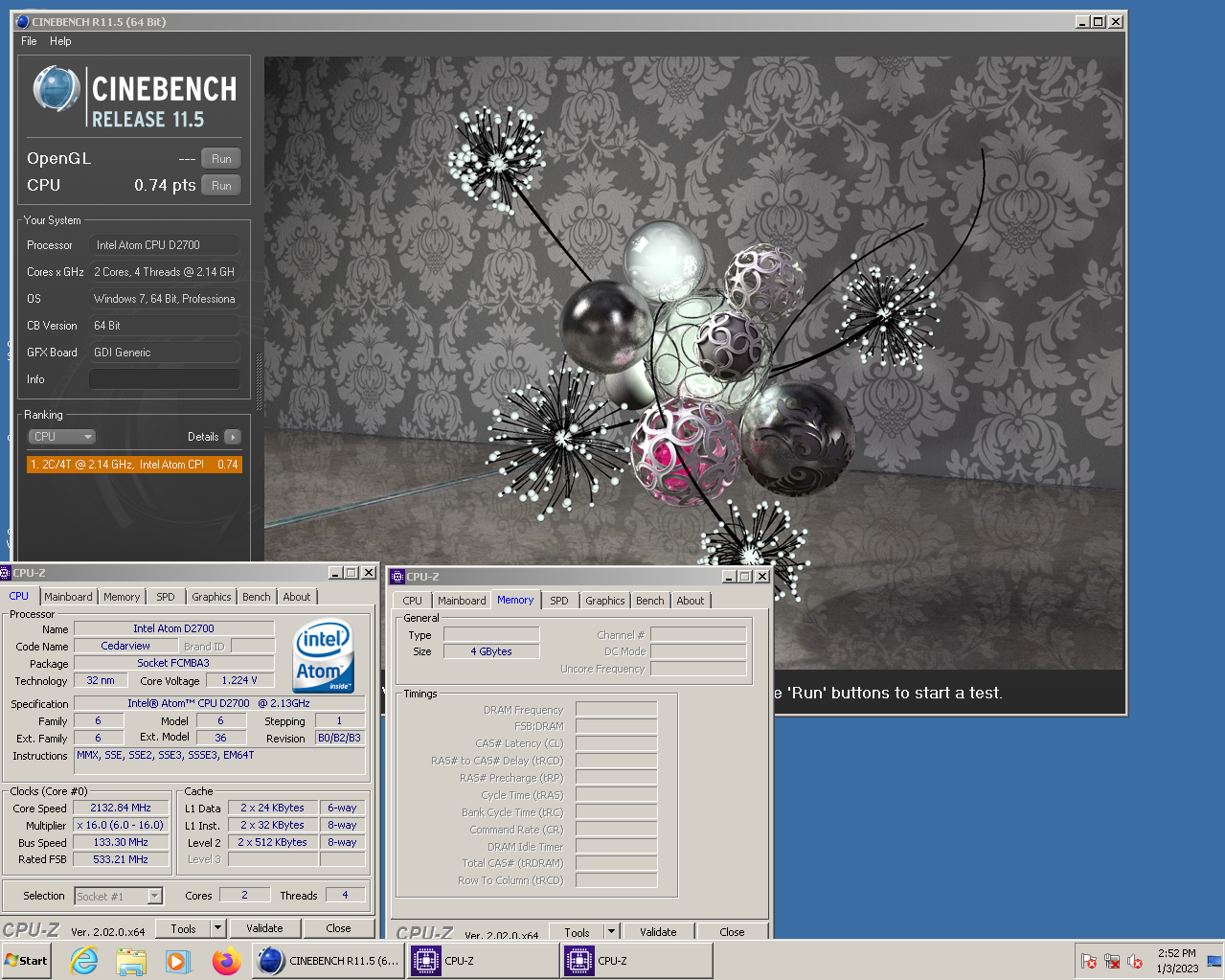Open the Ranking CPU dropdown

coord(62,437)
